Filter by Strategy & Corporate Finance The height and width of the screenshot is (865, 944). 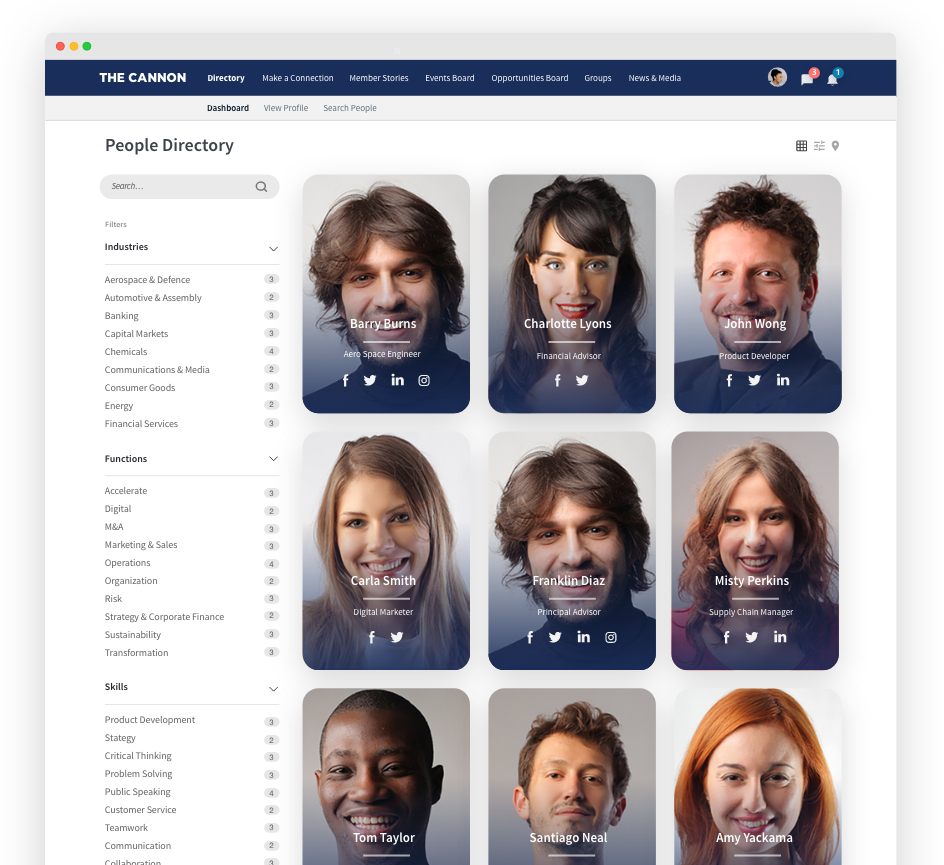(164, 617)
